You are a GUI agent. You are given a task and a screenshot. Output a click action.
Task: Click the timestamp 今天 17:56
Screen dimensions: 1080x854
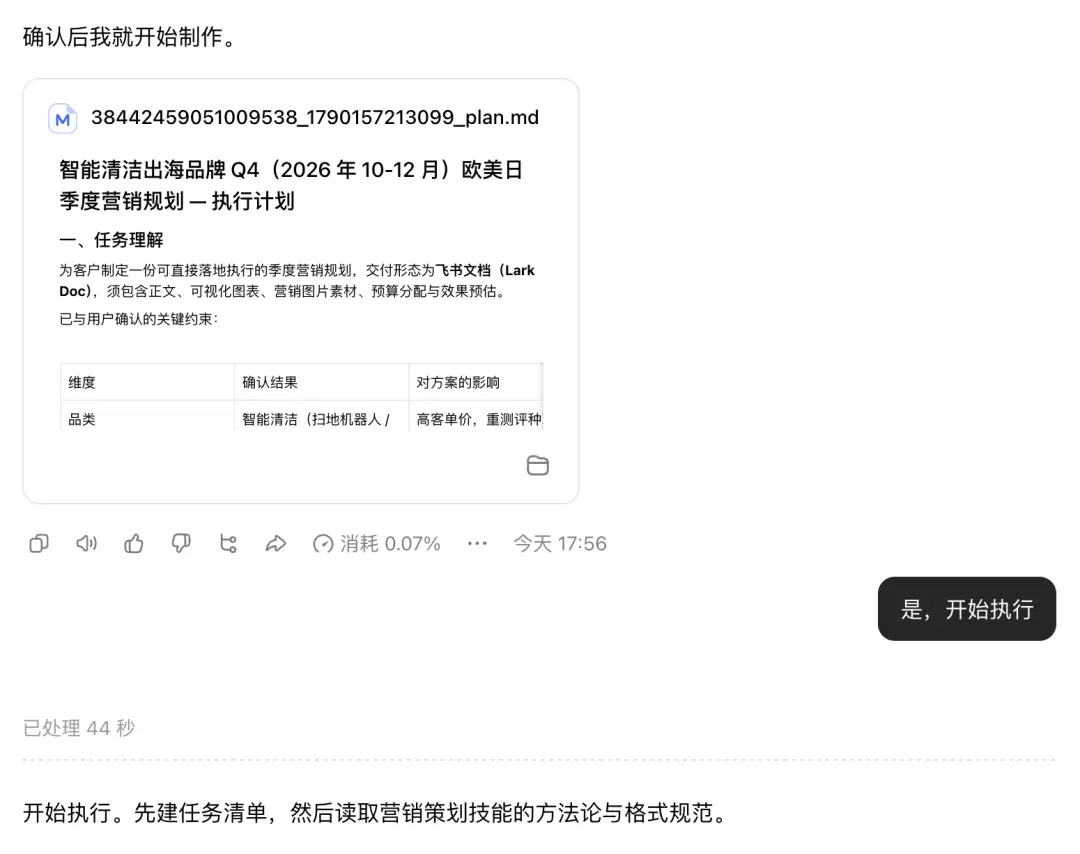point(560,543)
